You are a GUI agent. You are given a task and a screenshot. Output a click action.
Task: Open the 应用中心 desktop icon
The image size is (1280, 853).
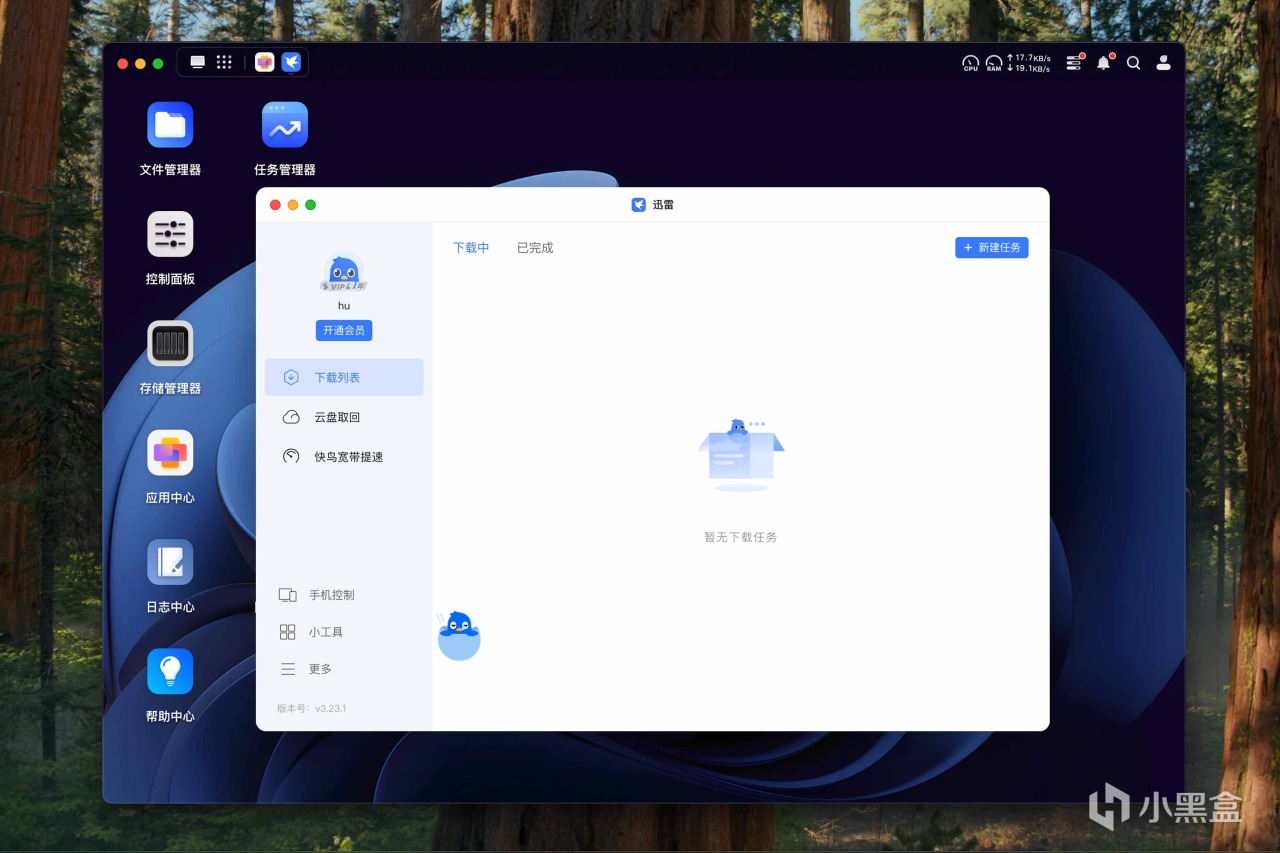click(170, 453)
